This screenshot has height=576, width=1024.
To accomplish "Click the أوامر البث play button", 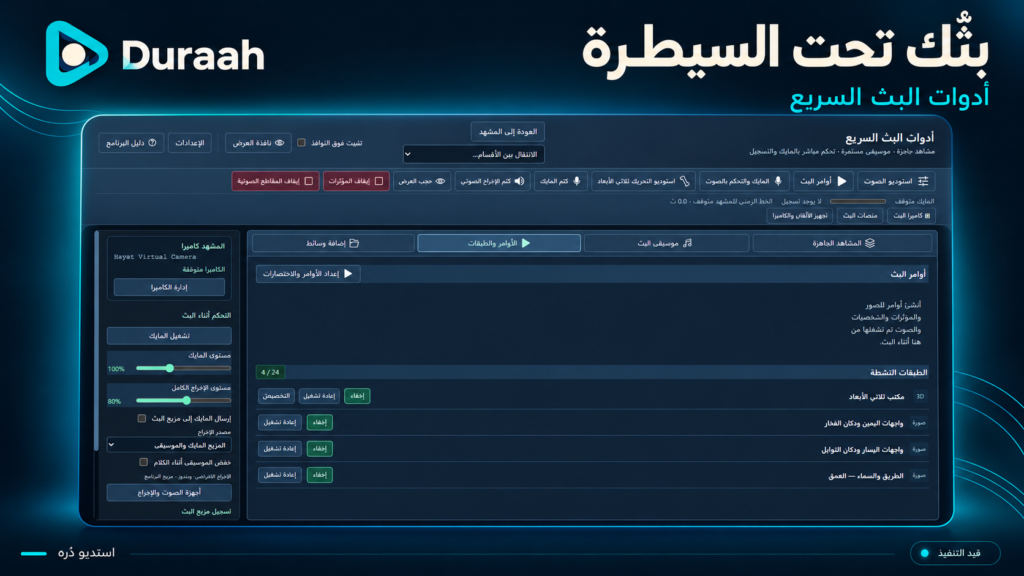I will coord(823,181).
